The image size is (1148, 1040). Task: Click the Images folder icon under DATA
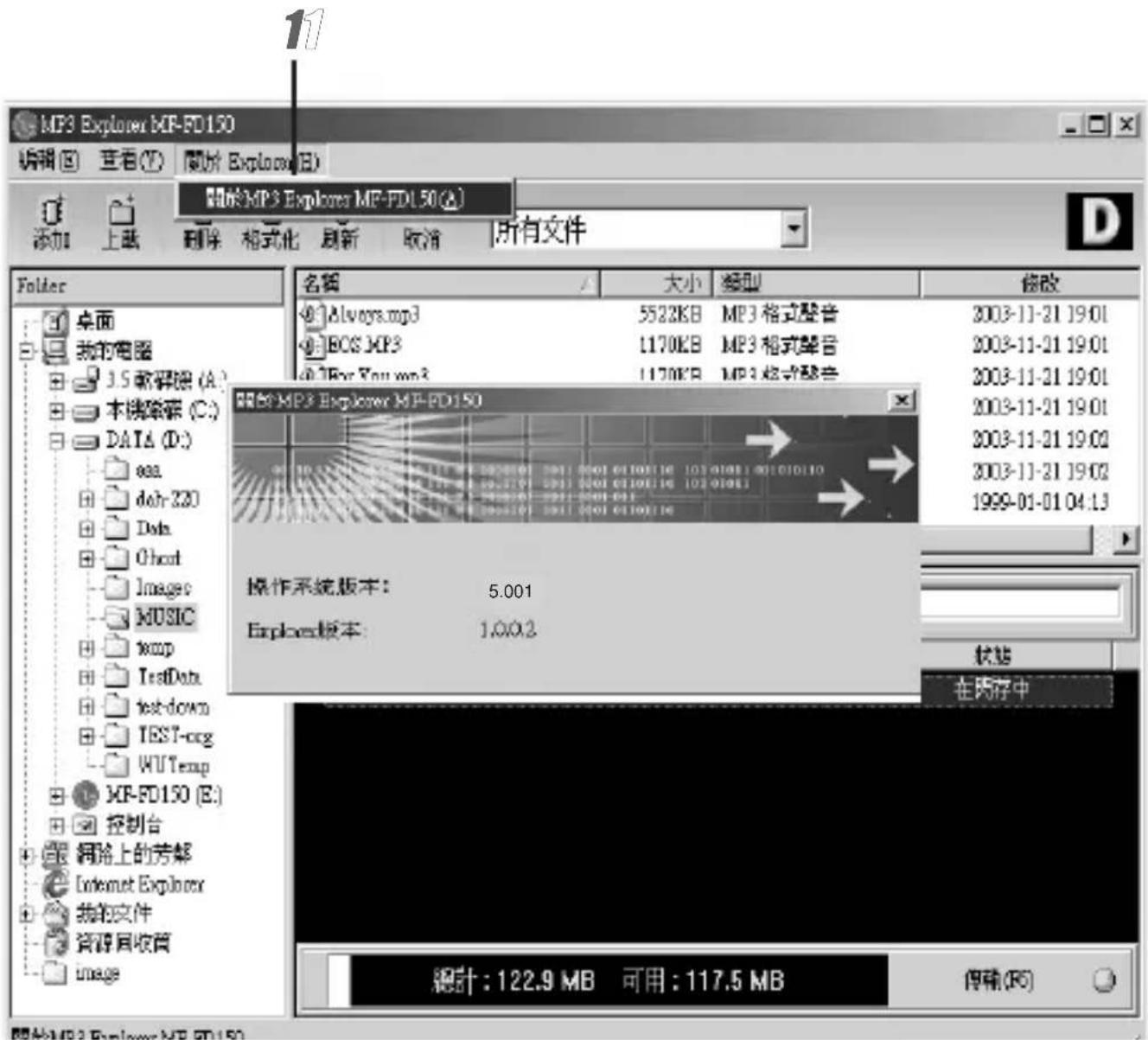117,588
